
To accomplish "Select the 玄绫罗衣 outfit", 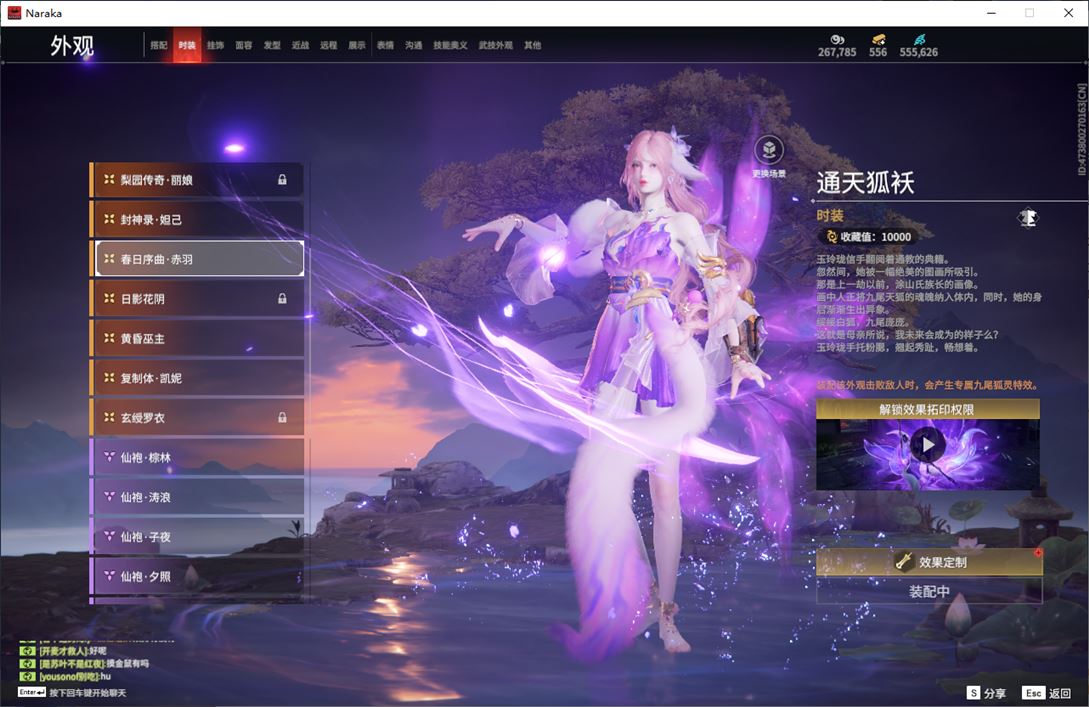I will click(x=197, y=417).
